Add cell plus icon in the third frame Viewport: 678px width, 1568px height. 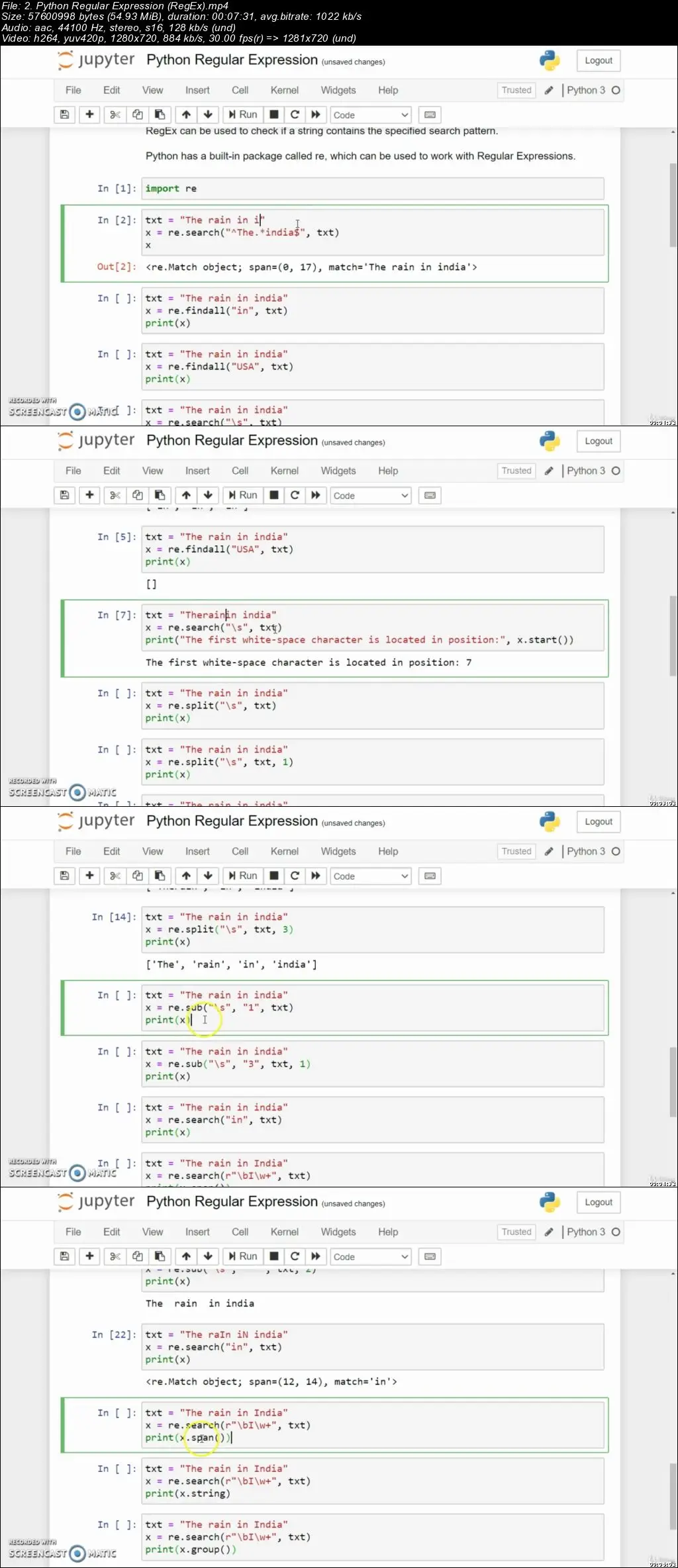[x=89, y=876]
